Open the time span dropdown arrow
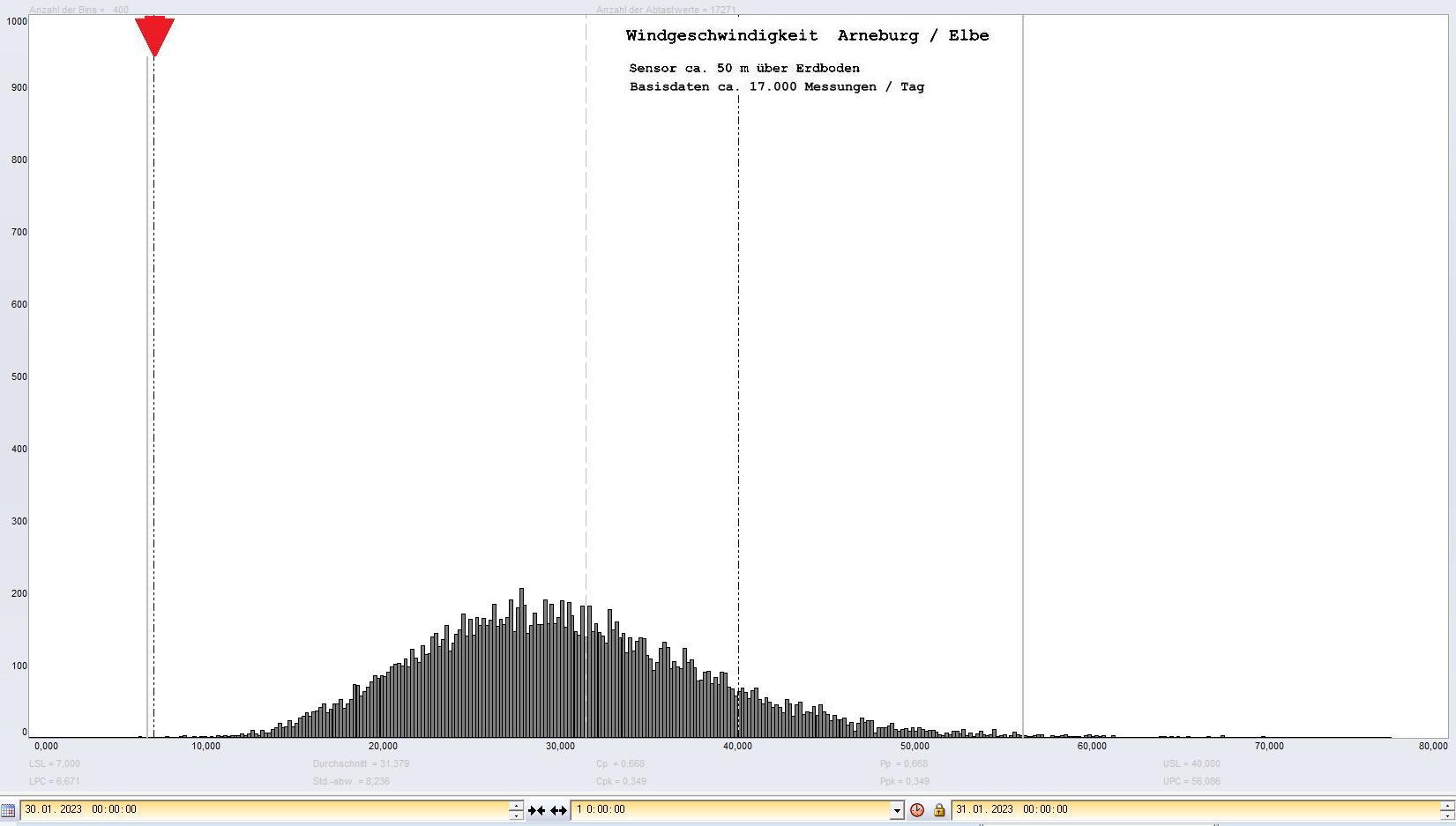Viewport: 1456px width, 826px height. click(897, 809)
